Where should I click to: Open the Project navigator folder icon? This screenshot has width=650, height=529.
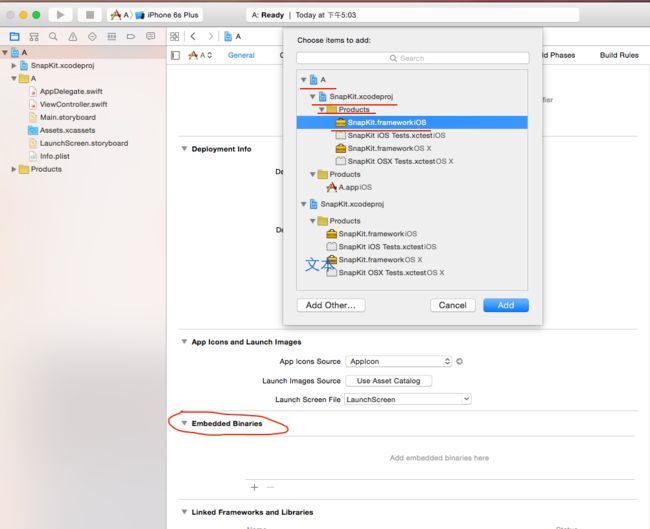(x=14, y=36)
